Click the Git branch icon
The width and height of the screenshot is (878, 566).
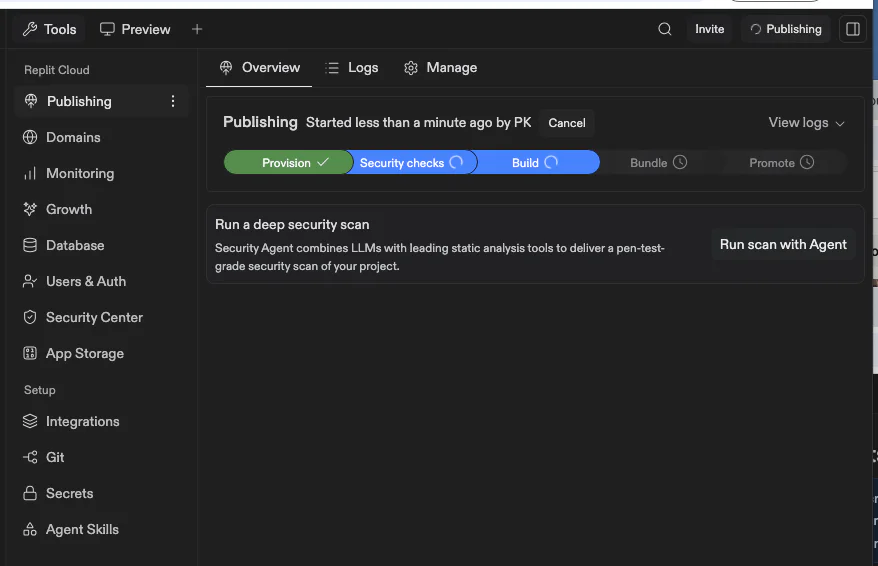pyautogui.click(x=30, y=457)
